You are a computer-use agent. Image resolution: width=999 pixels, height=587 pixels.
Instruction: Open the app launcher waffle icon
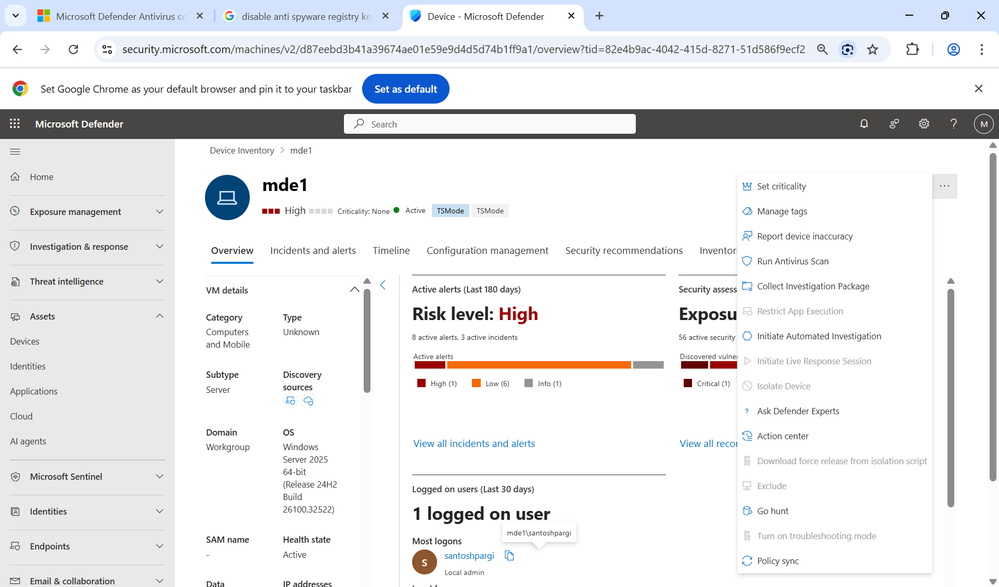14,123
